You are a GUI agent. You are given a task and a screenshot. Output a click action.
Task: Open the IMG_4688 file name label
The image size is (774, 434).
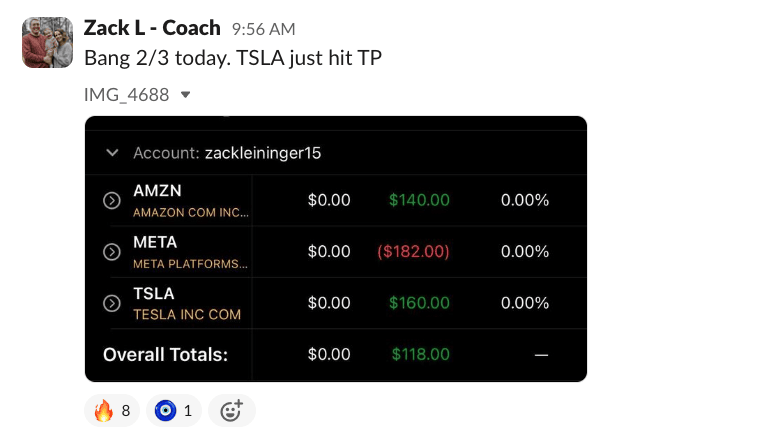[x=127, y=96]
